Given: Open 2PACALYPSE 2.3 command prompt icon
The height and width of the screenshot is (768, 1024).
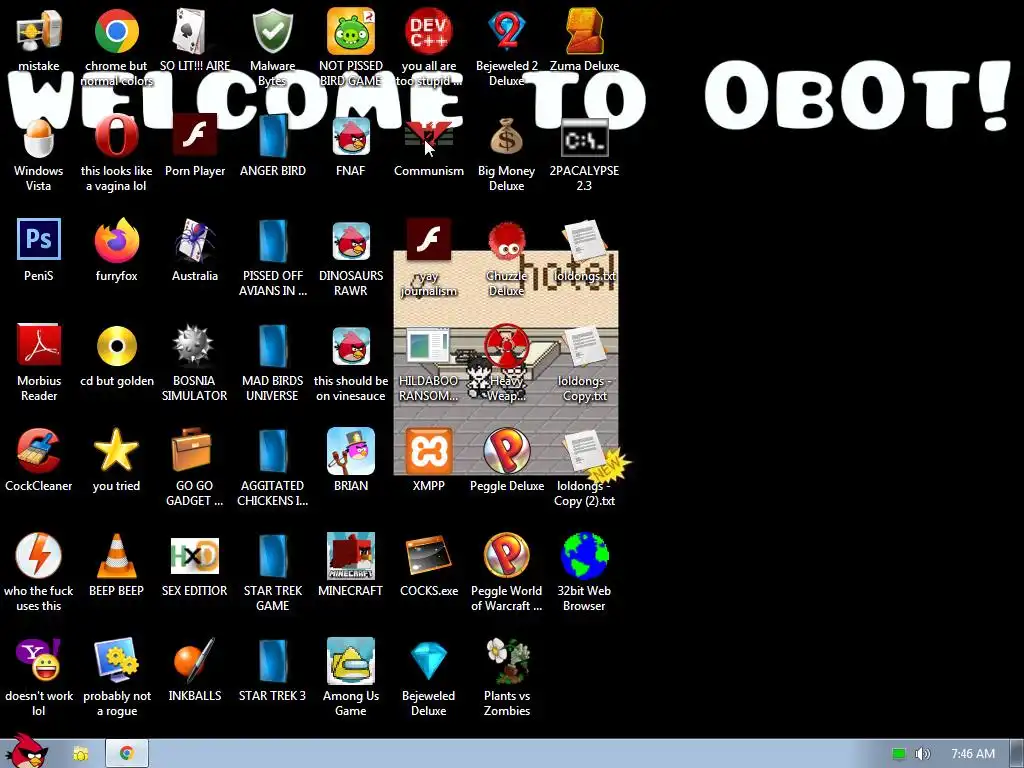Looking at the screenshot, I should [x=584, y=137].
